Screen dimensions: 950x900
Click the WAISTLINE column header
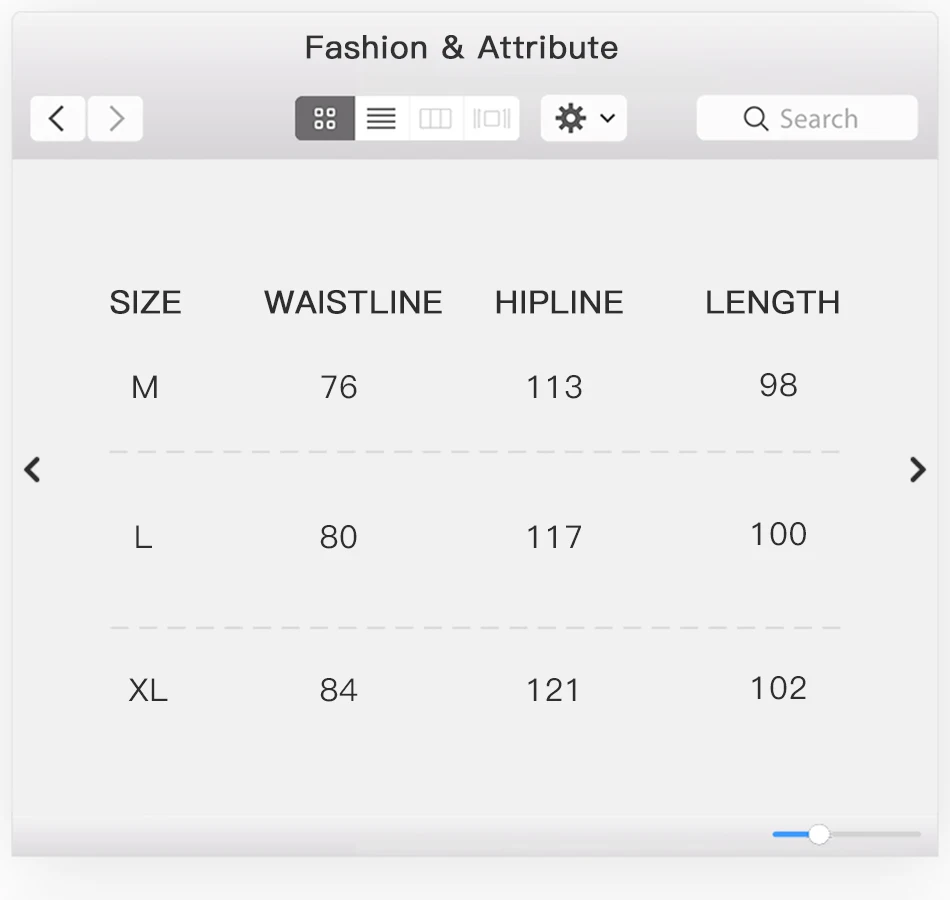point(353,303)
